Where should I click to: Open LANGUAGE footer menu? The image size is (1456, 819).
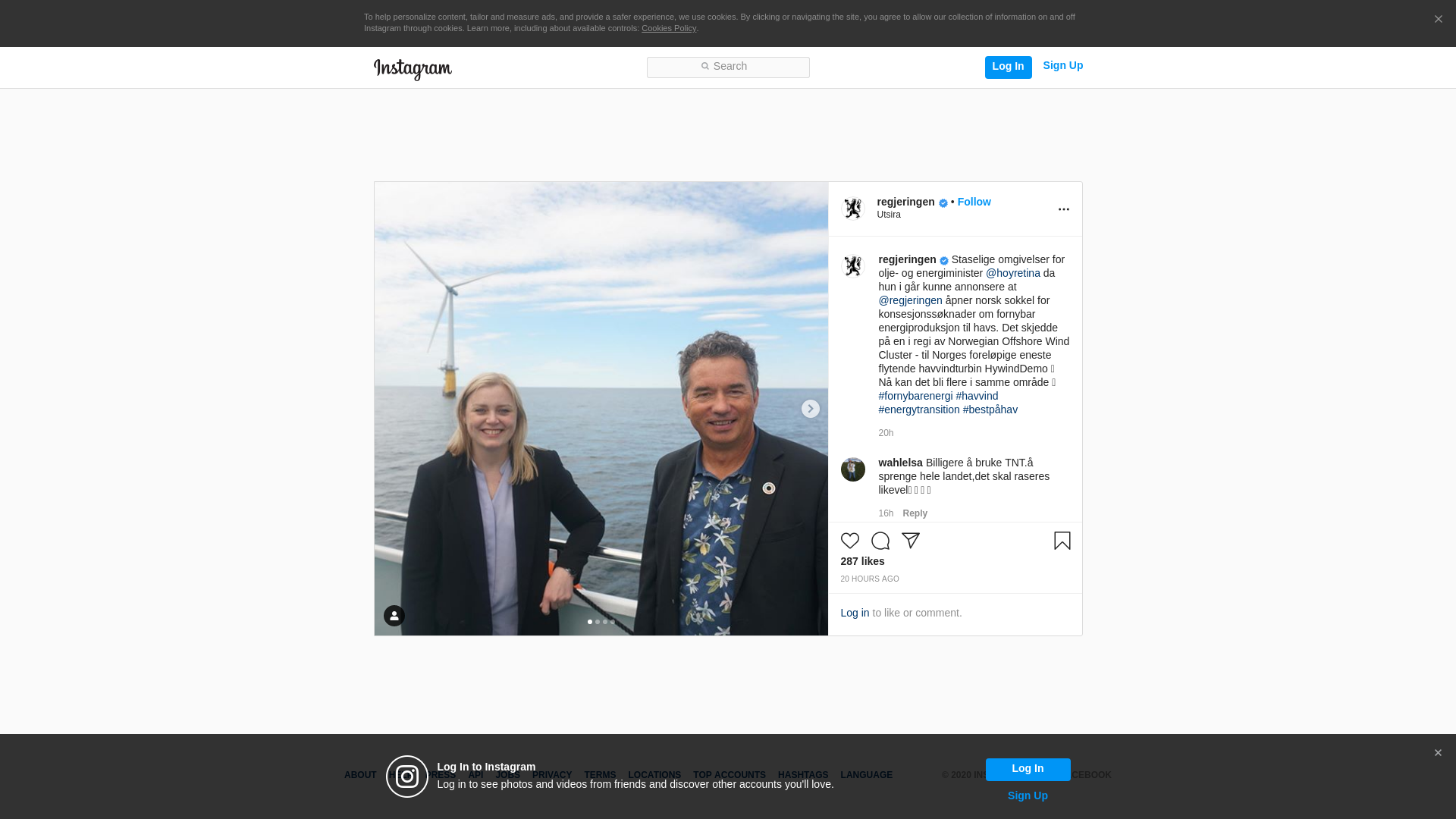pos(866,775)
